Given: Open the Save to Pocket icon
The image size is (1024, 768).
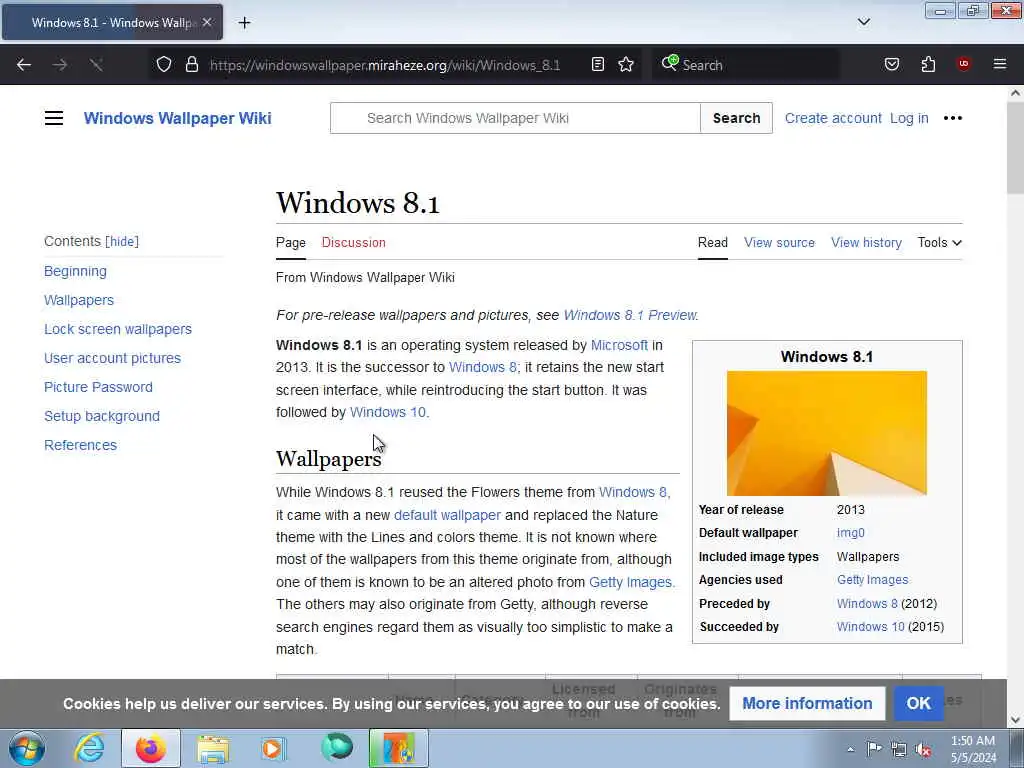Looking at the screenshot, I should pos(891,64).
